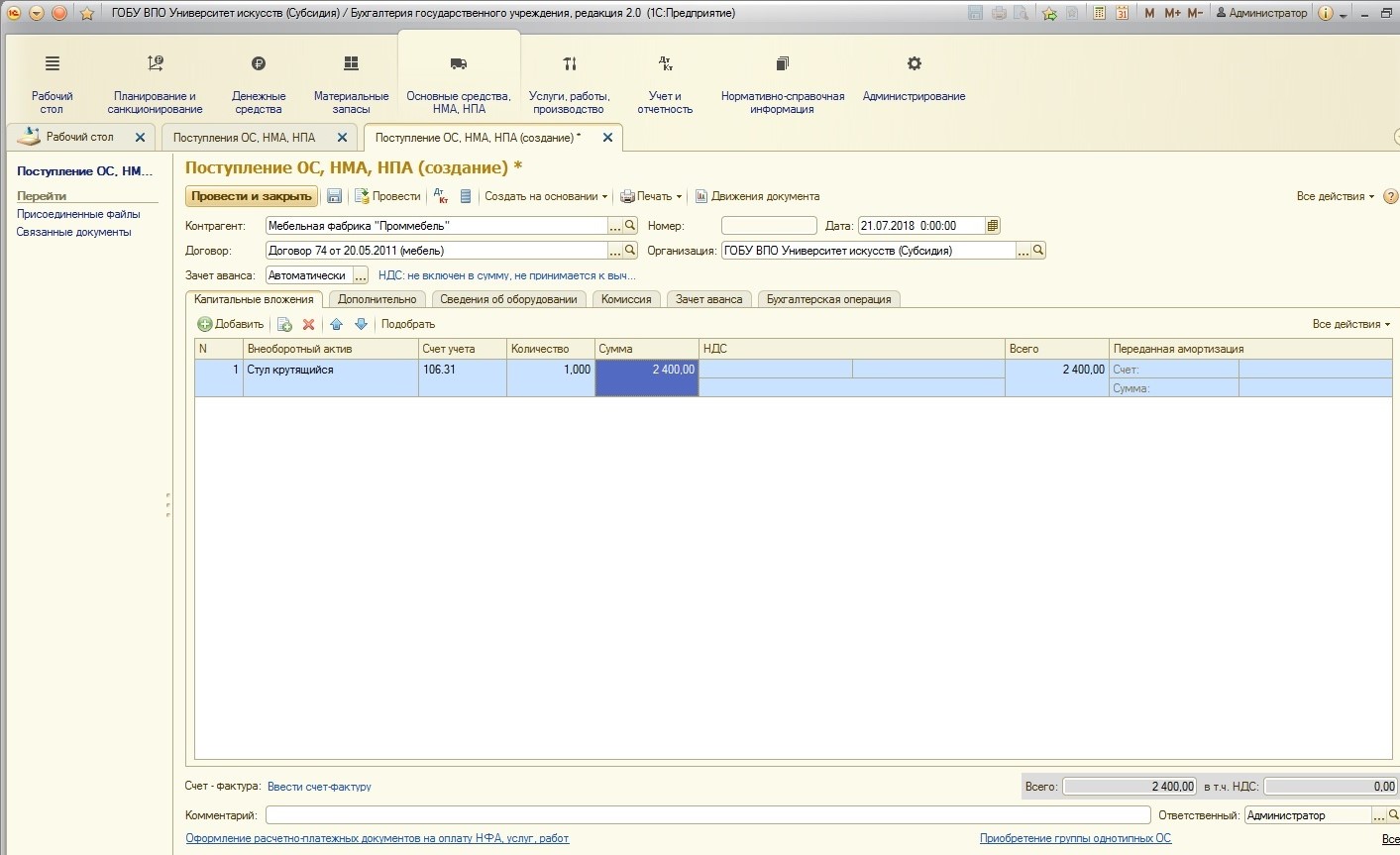Click the Дт/Кт postings icon
1400x855 pixels.
(x=441, y=196)
